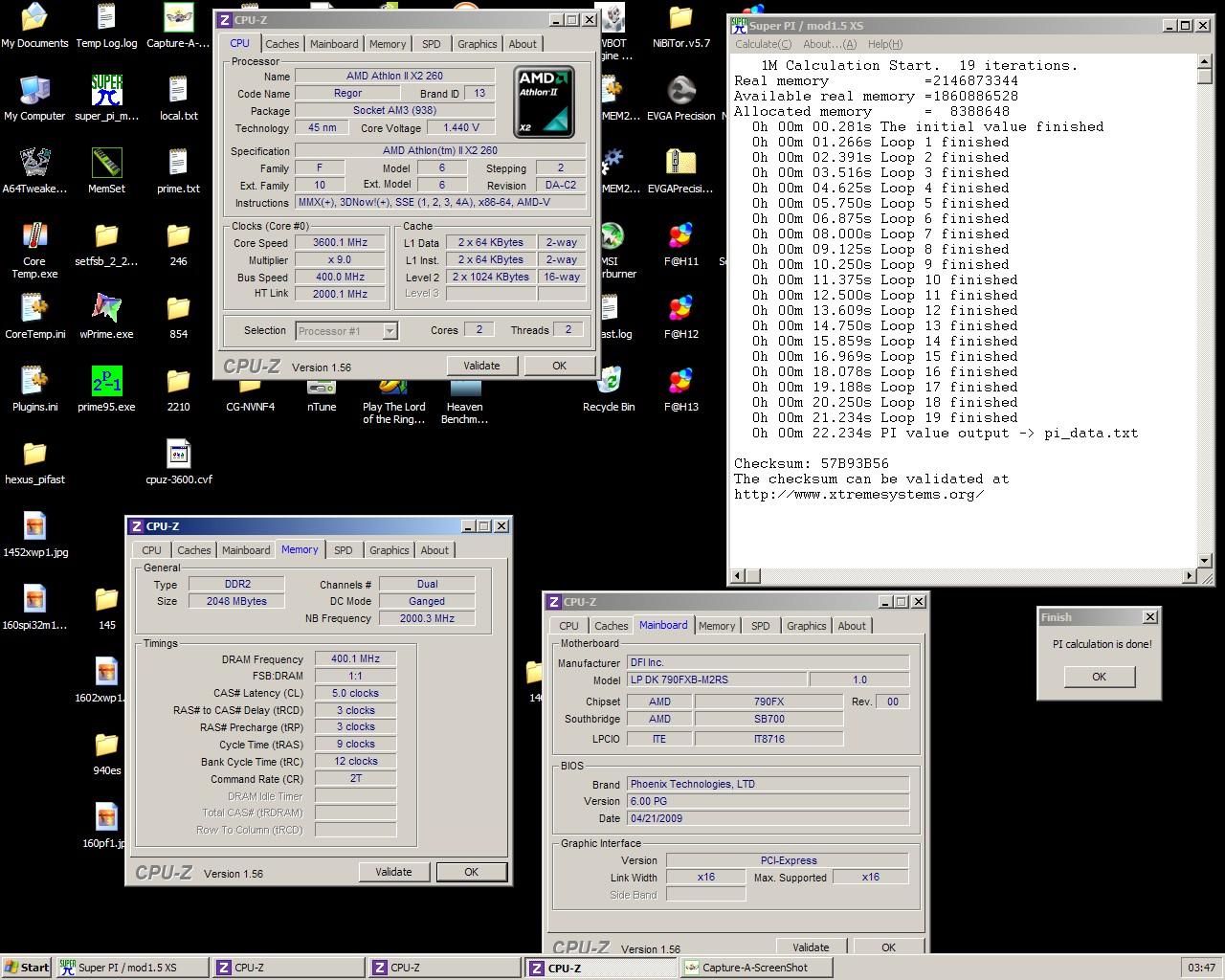Image resolution: width=1225 pixels, height=980 pixels.
Task: Click Super PI horizontal scrollbar right arrow
Action: pos(1190,576)
